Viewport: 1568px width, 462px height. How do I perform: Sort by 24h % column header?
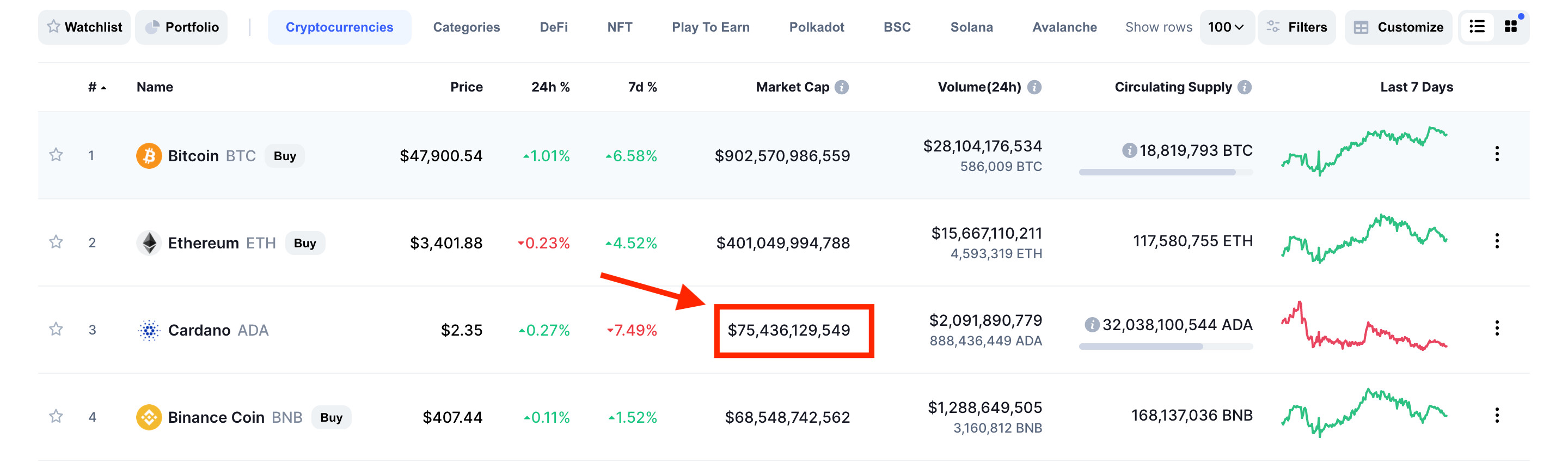point(550,87)
